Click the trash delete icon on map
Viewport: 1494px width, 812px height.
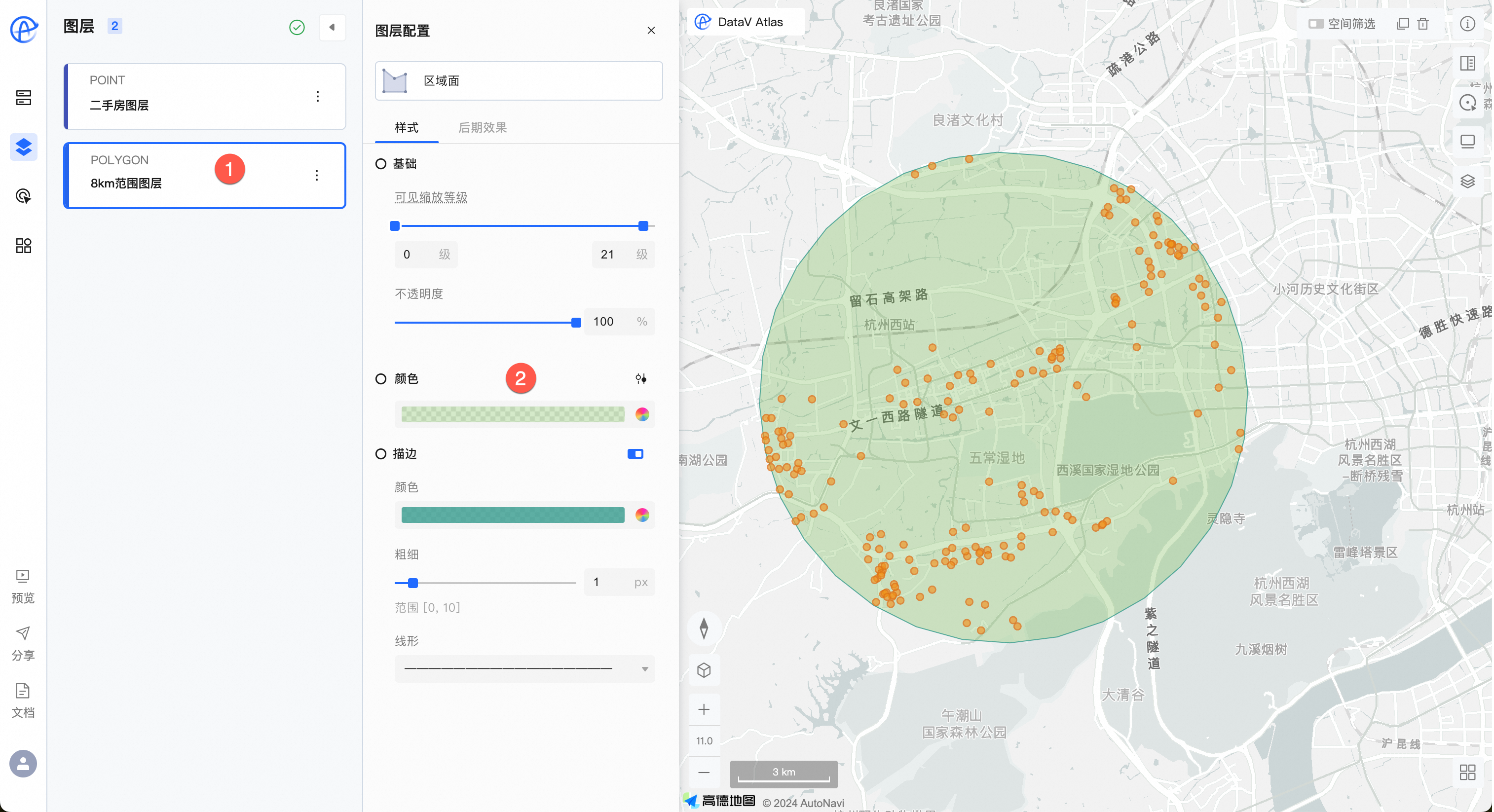pyautogui.click(x=1423, y=24)
